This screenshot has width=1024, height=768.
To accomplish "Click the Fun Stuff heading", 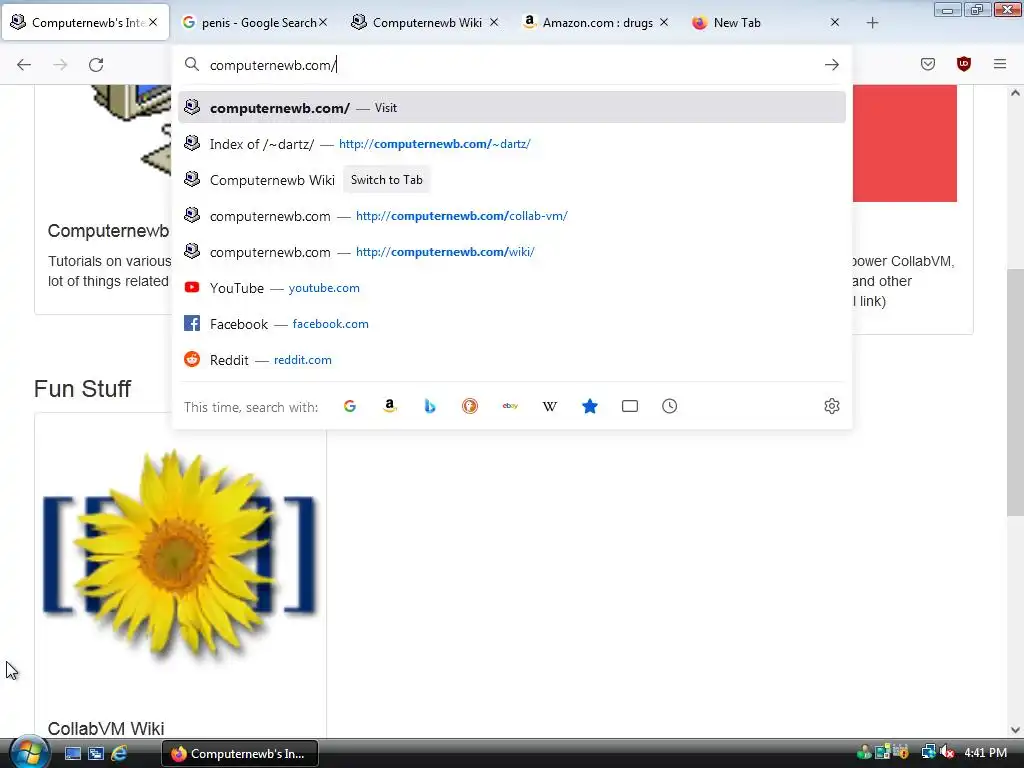I will click(82, 389).
